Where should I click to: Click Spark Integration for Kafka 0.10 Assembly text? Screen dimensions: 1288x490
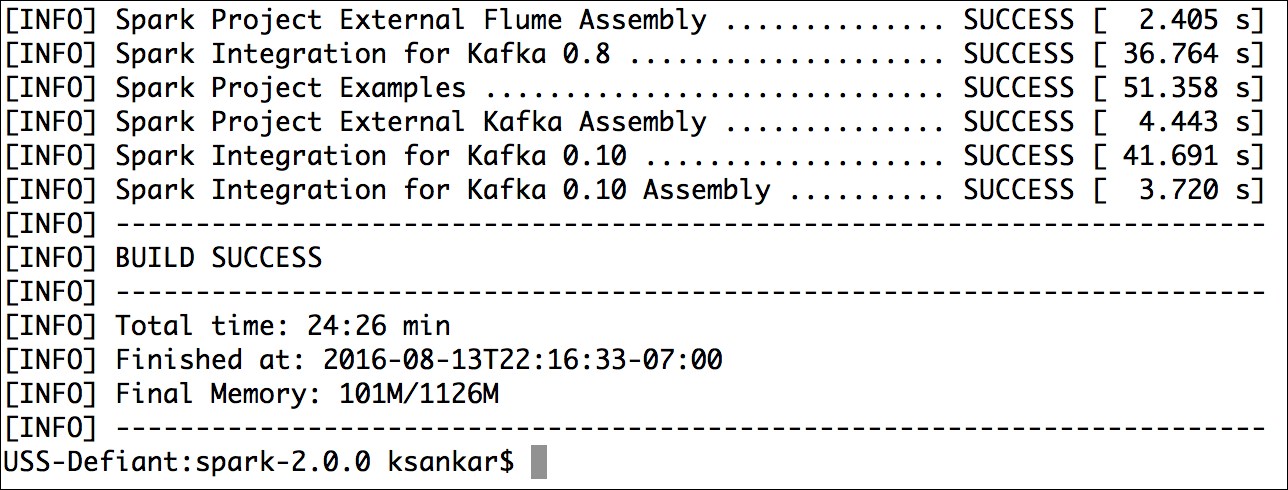click(x=443, y=190)
